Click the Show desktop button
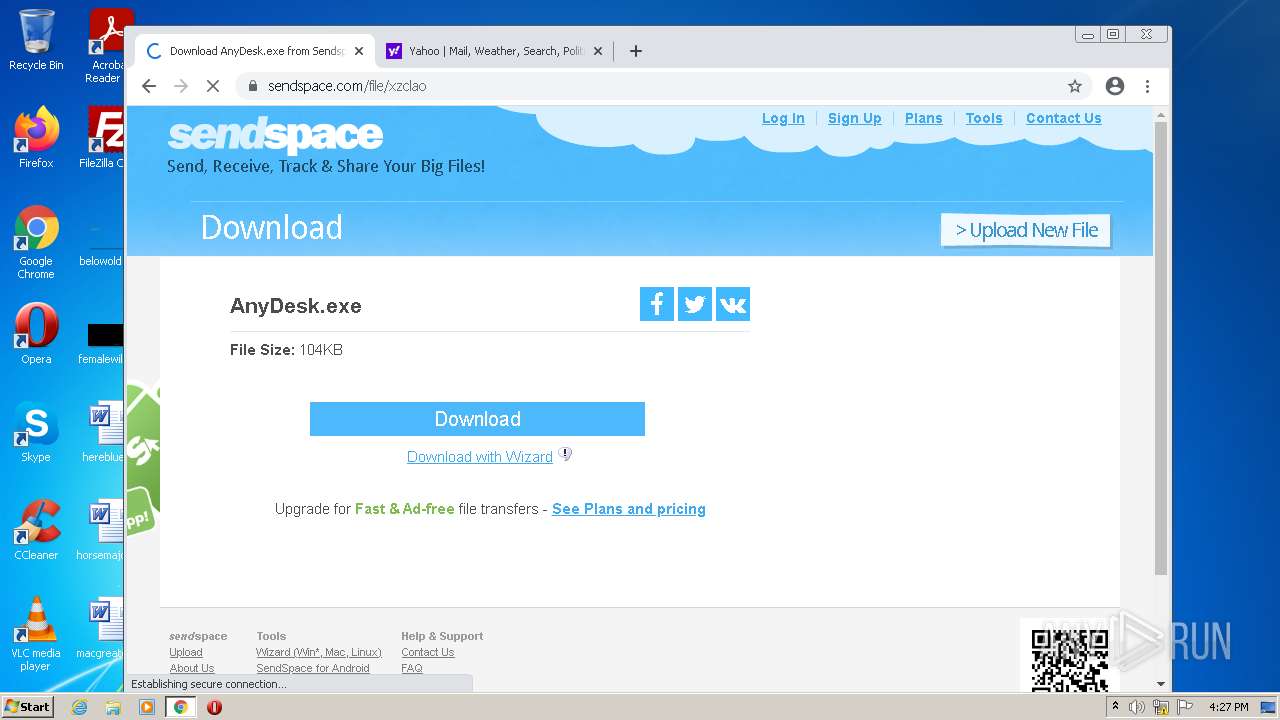The height and width of the screenshot is (720, 1280). (1268, 707)
